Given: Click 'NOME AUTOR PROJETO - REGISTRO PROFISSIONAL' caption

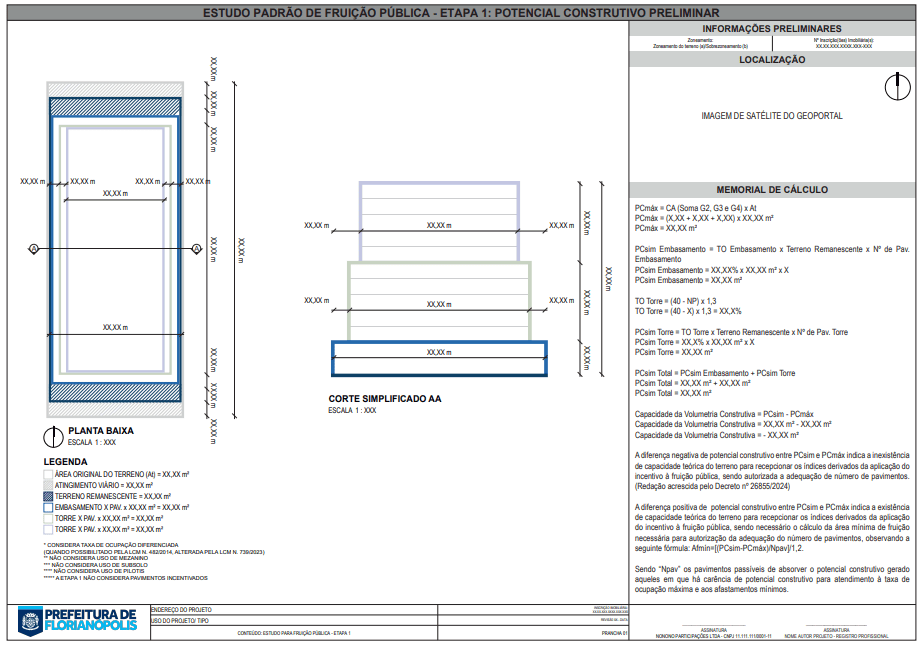Looking at the screenshot, I should pyautogui.click(x=836, y=637).
